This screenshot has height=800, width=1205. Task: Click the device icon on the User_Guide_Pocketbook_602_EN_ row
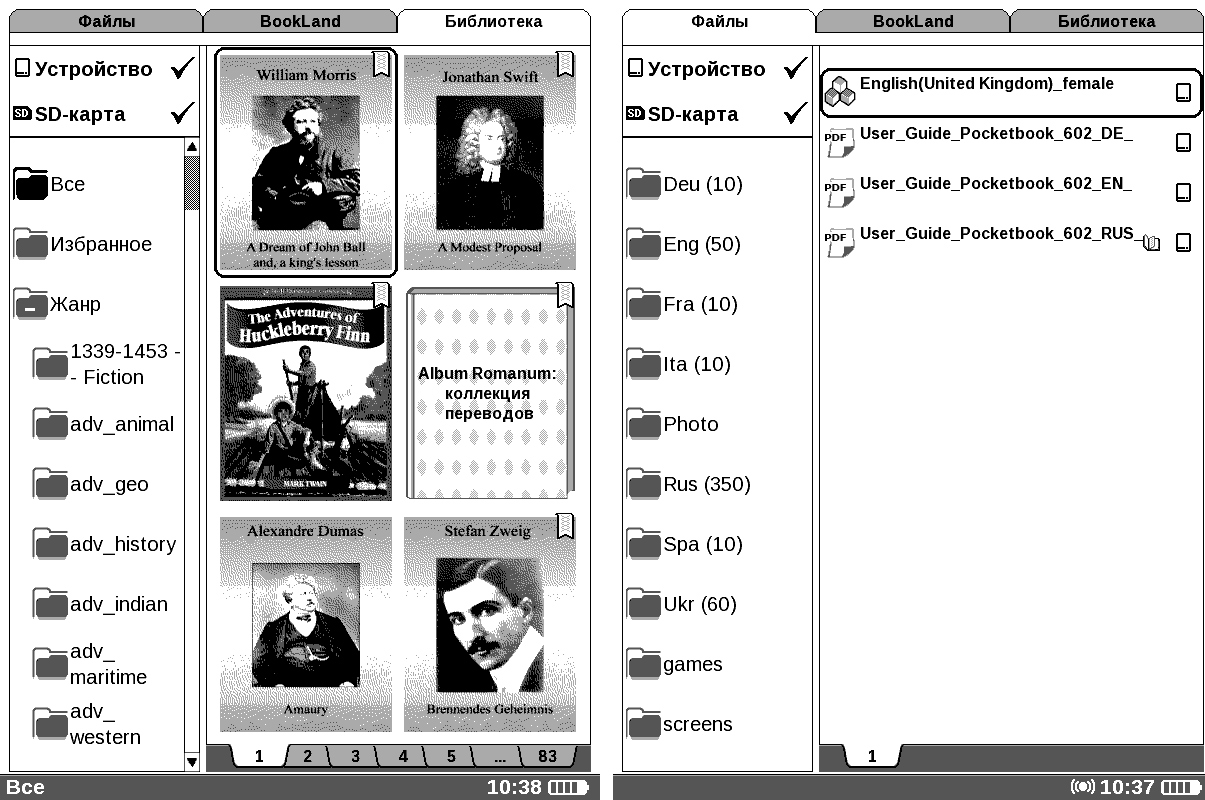tap(1183, 192)
